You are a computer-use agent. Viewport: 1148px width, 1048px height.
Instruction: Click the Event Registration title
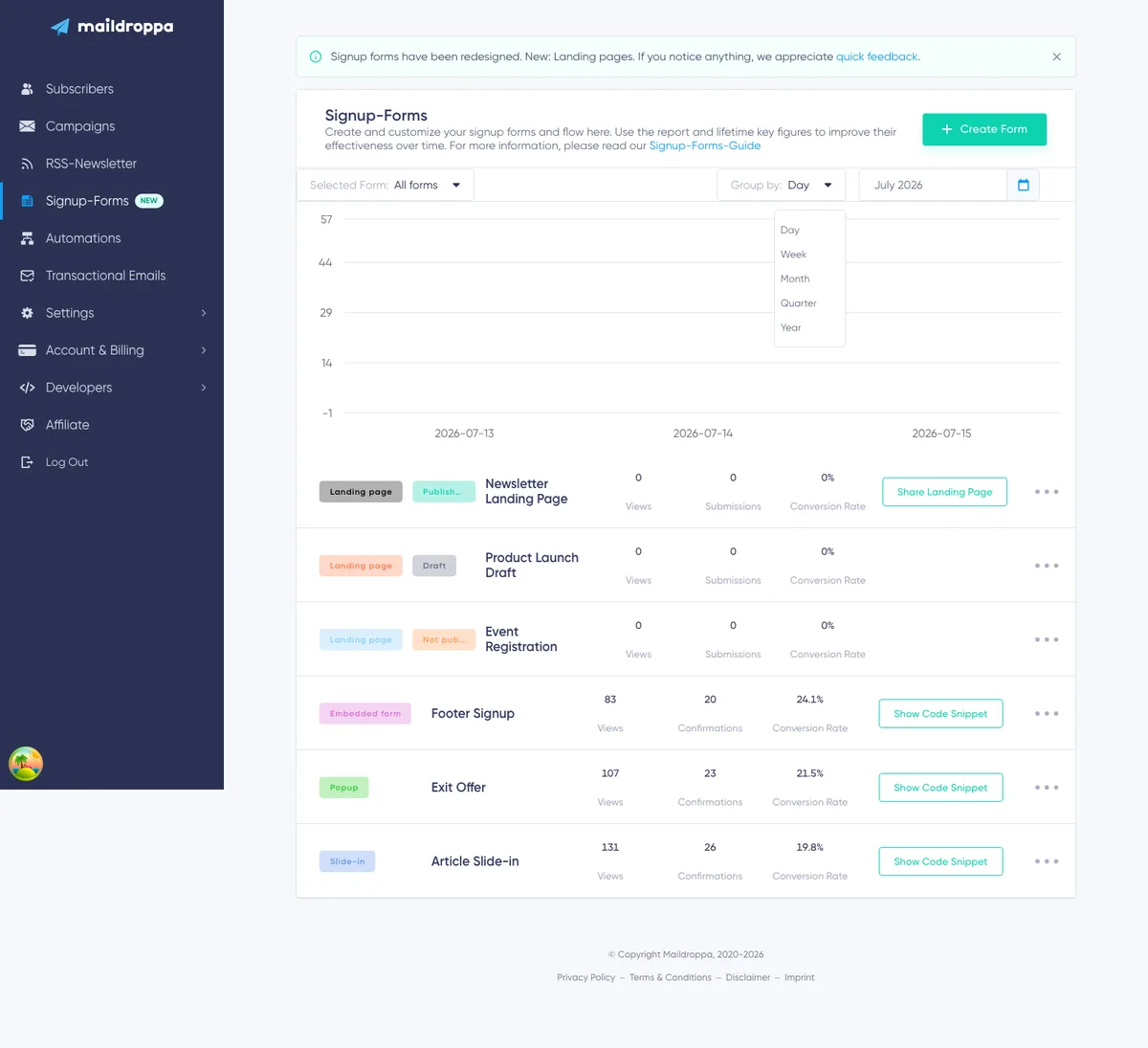click(521, 638)
